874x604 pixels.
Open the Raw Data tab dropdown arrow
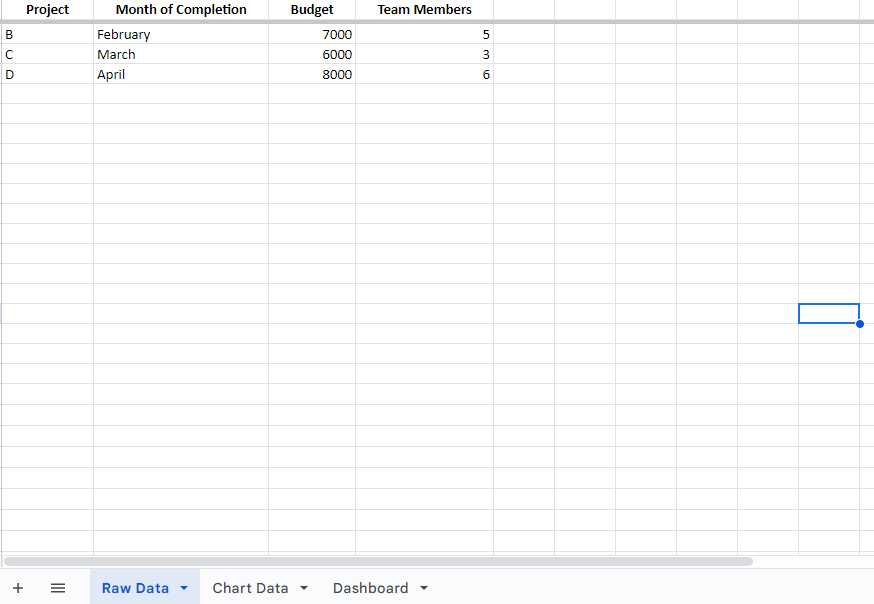pos(184,588)
